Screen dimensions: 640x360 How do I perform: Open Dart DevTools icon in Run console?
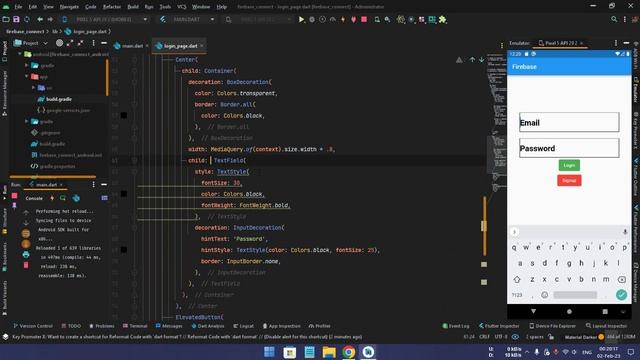click(76, 198)
